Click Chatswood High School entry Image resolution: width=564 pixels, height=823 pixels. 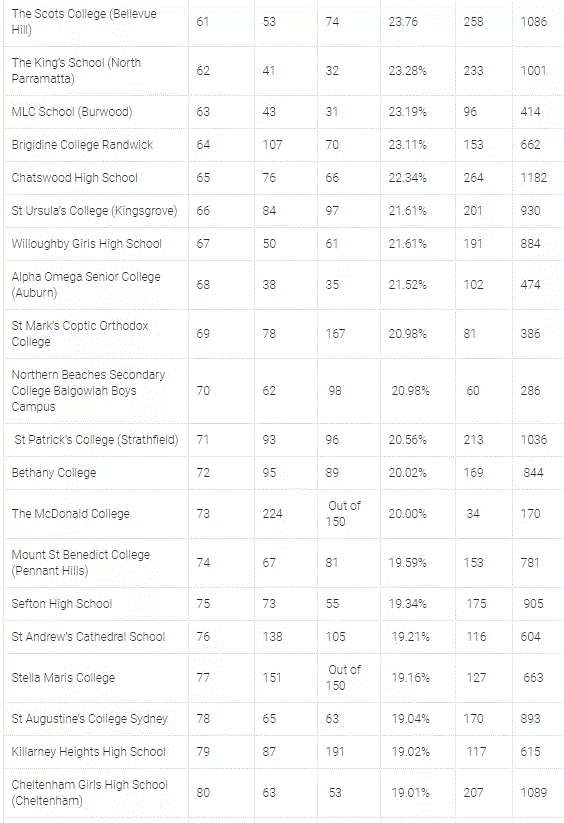coord(75,178)
